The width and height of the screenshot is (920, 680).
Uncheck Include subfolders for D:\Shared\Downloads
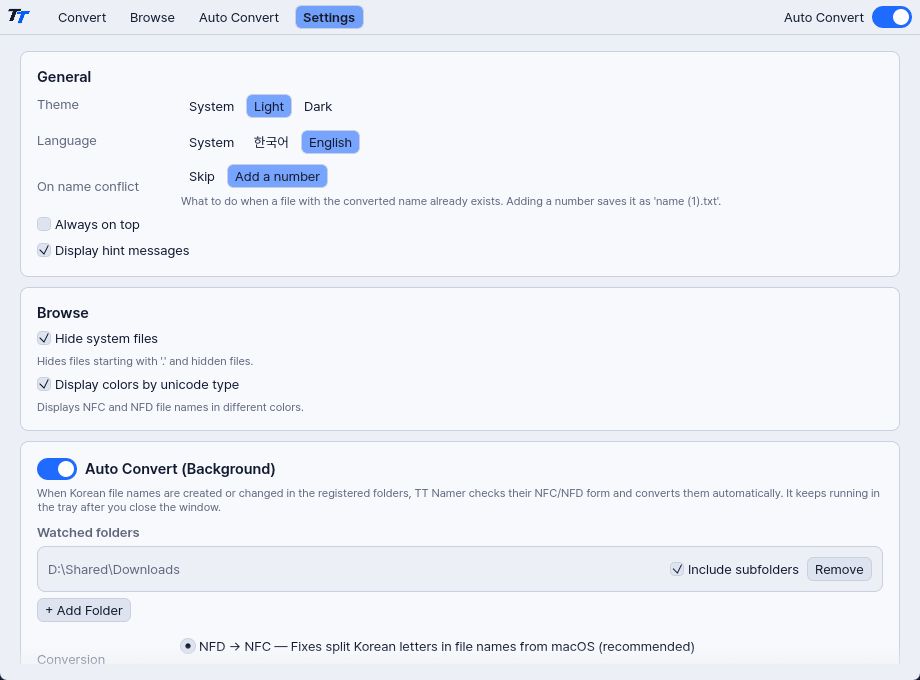click(x=677, y=569)
